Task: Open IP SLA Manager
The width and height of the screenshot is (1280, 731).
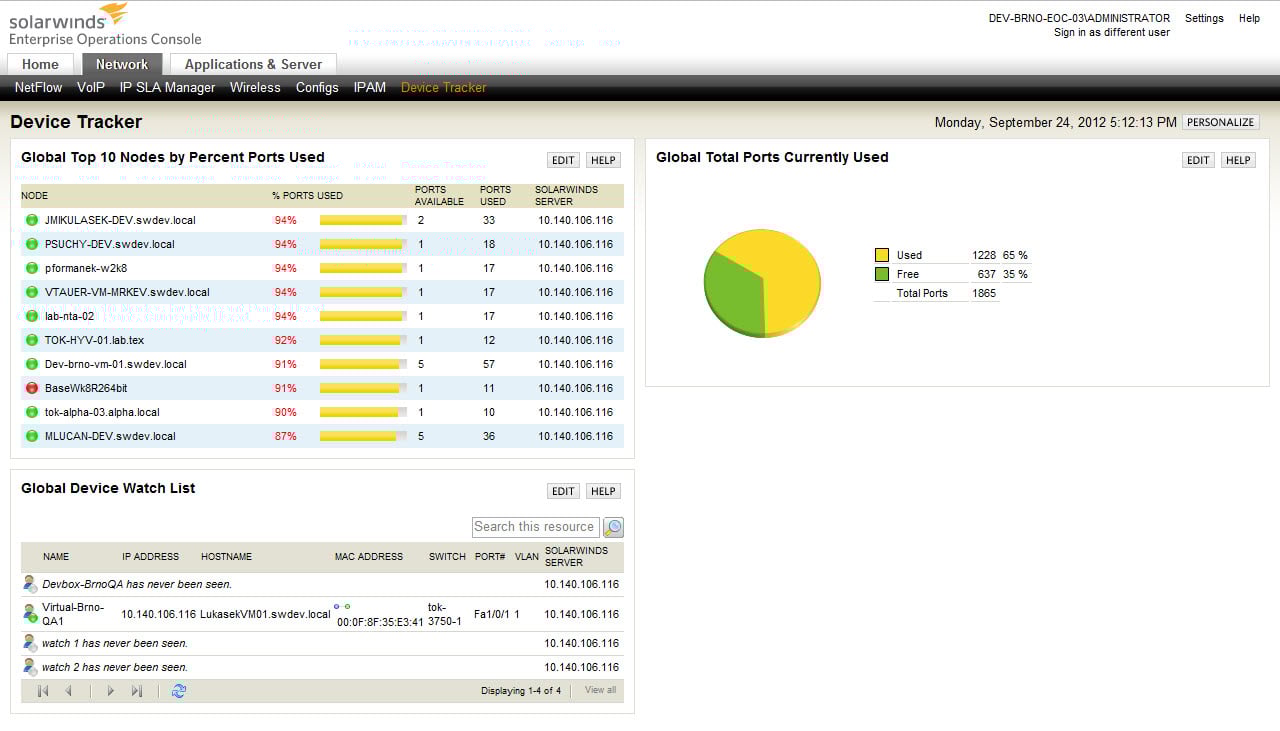Action: tap(168, 88)
